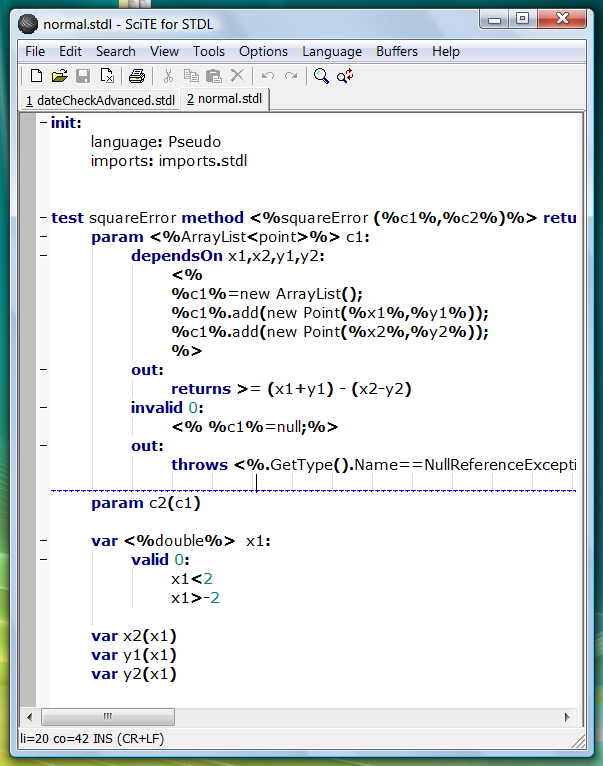This screenshot has height=766, width=603.
Task: Open the Edit menu
Action: pos(70,51)
